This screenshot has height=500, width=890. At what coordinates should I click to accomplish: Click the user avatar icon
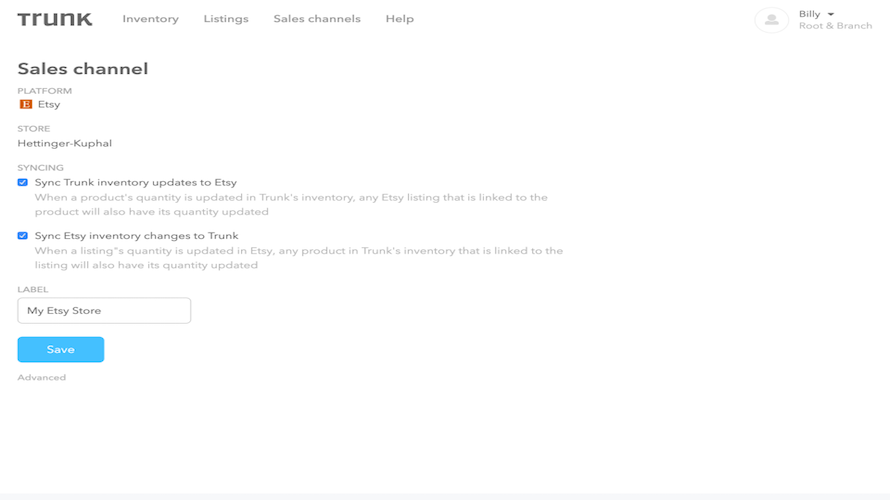771,20
